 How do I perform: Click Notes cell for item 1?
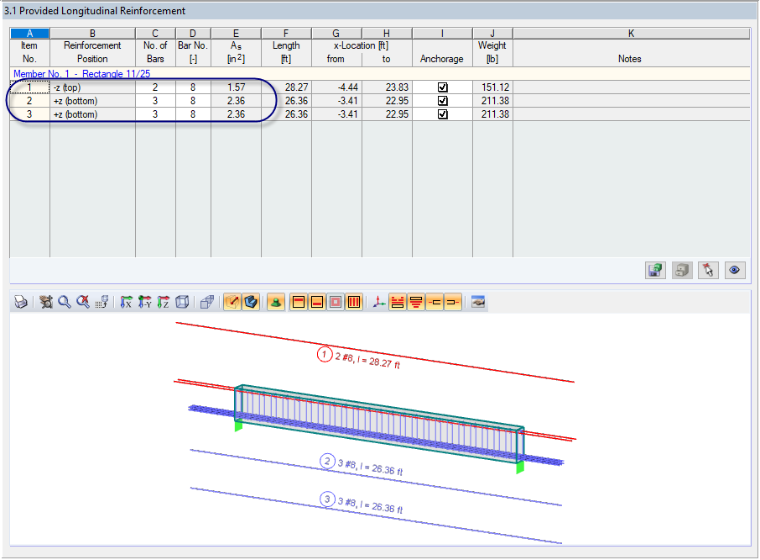pos(631,87)
